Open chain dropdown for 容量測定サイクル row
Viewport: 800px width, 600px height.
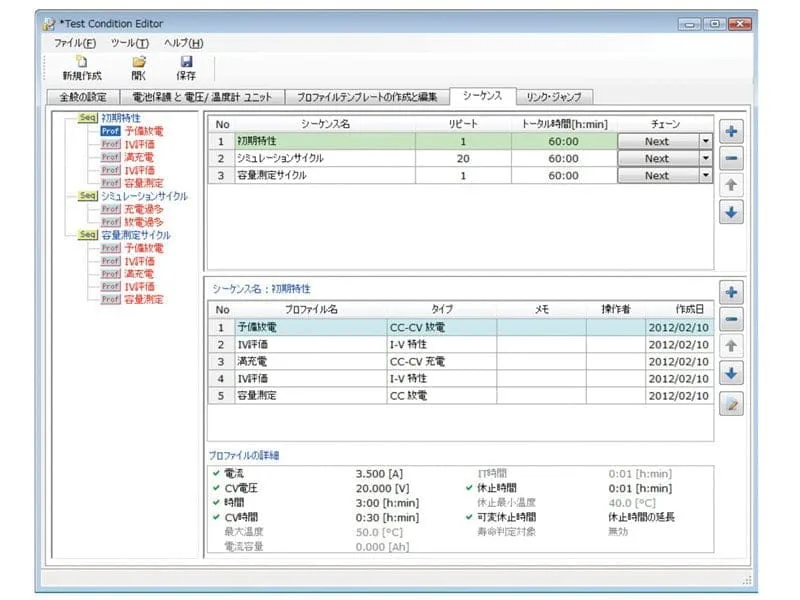coord(703,174)
